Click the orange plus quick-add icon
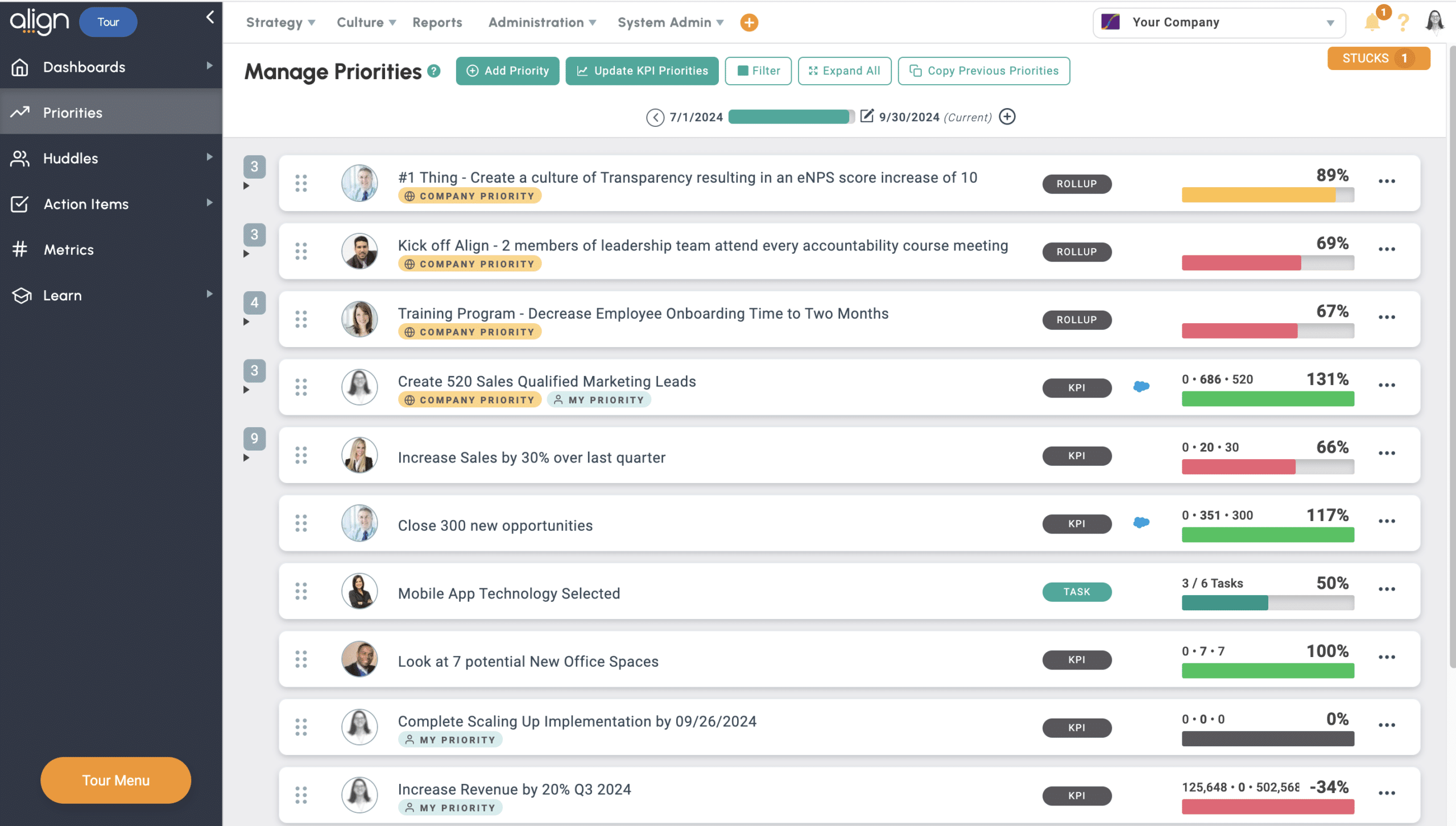Screen dimensions: 1456x826 point(749,22)
